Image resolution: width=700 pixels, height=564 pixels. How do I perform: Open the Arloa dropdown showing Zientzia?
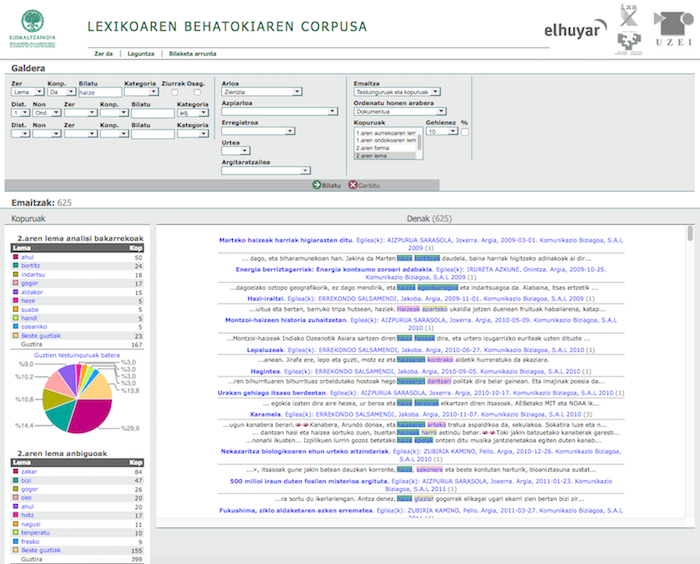coord(261,92)
